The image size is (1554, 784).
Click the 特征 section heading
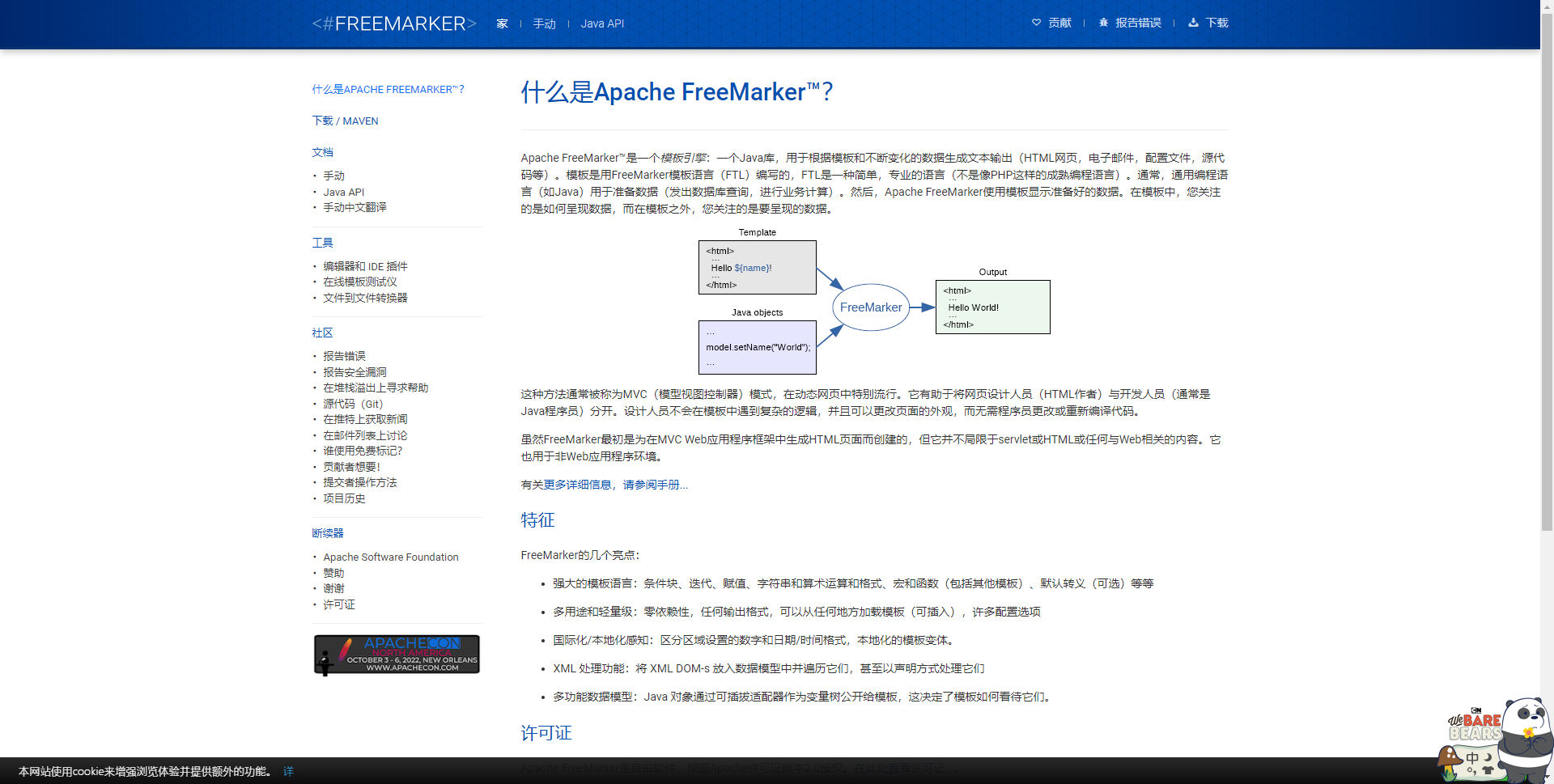pyautogui.click(x=538, y=520)
